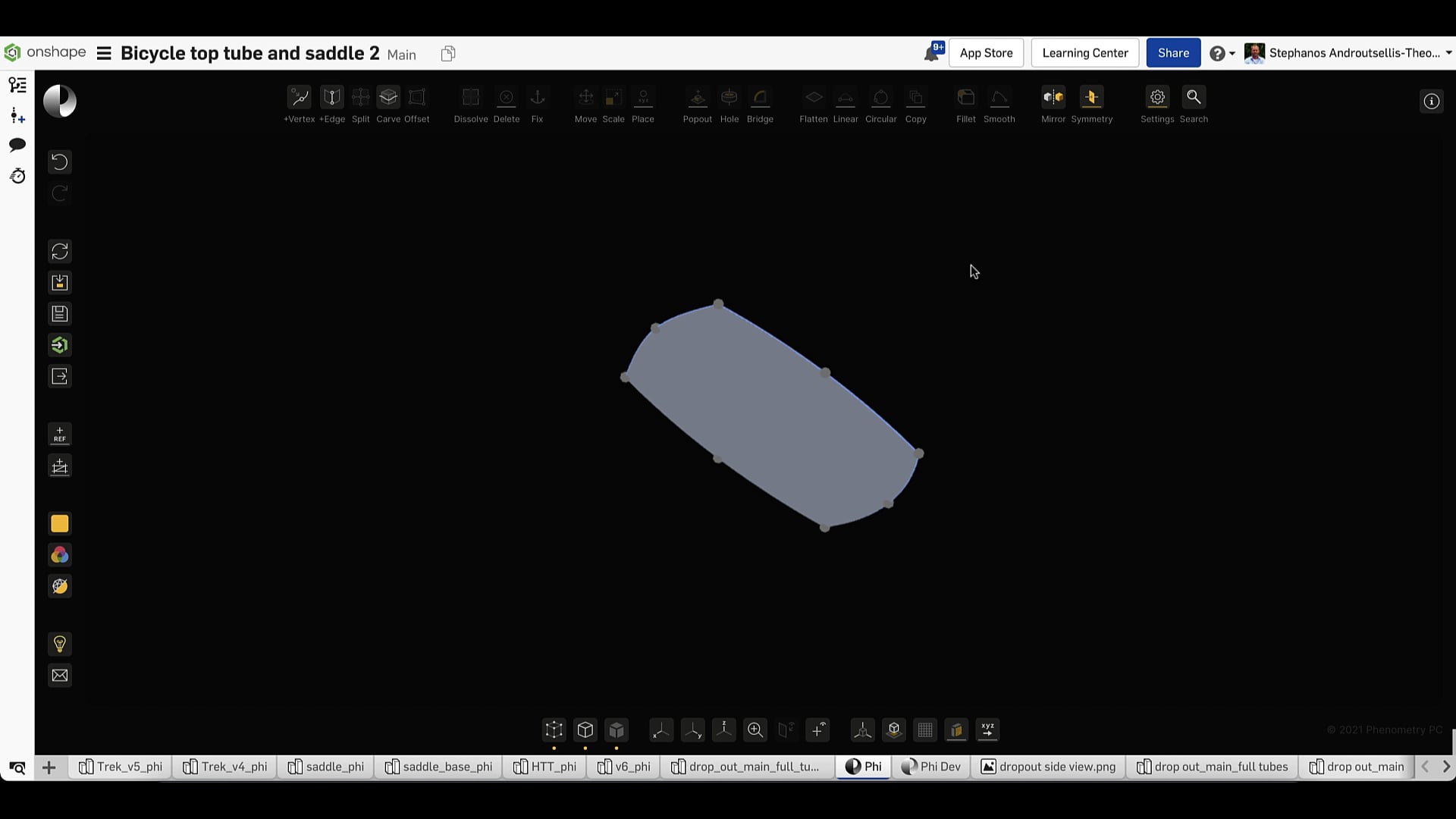This screenshot has width=1456, height=819.
Task: Toggle shaded solid display mode
Action: pyautogui.click(x=616, y=730)
